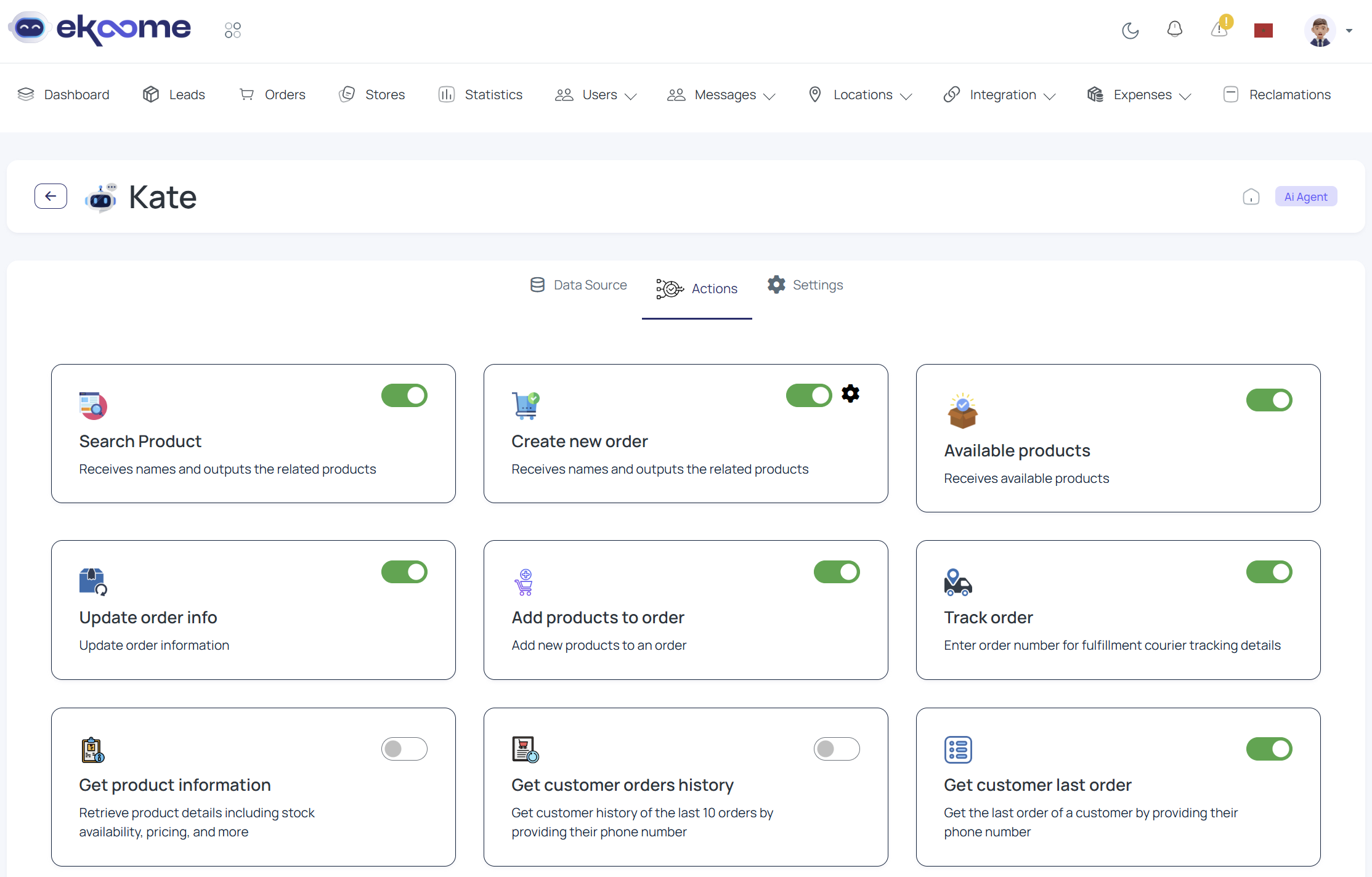Enable Get product information toggle
This screenshot has height=877, width=1372.
pyautogui.click(x=404, y=749)
